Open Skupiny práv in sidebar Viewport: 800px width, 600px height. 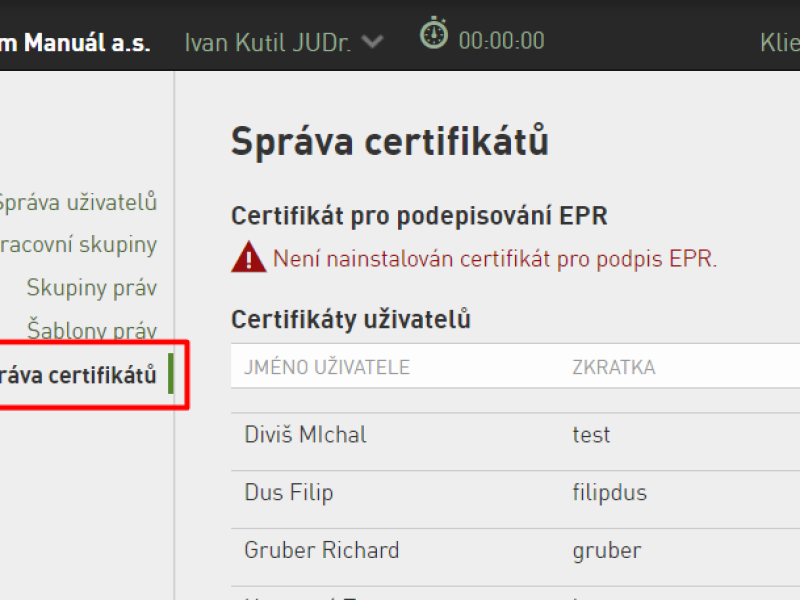[92, 288]
